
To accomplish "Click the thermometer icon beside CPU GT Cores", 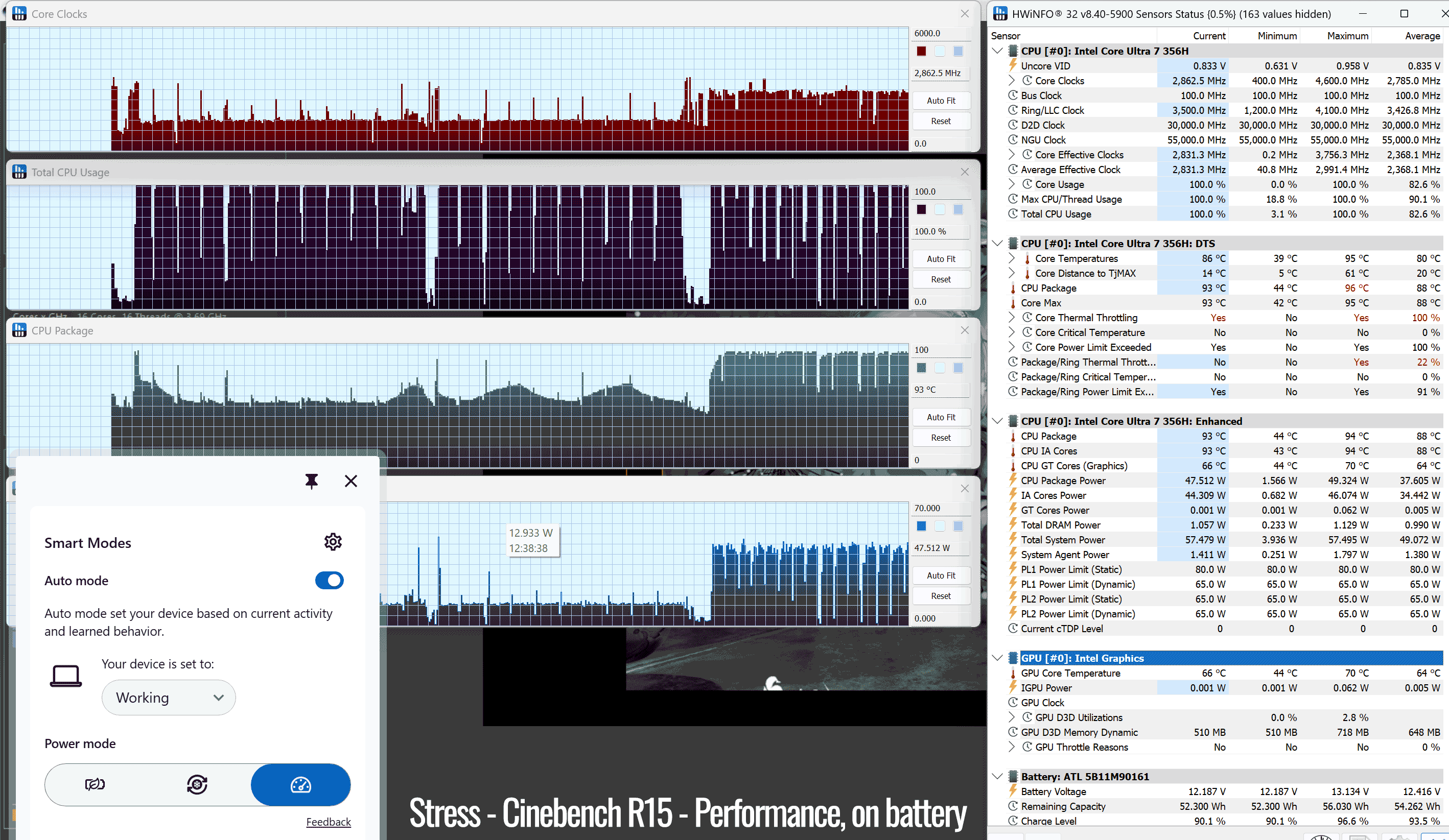I will tap(1013, 466).
